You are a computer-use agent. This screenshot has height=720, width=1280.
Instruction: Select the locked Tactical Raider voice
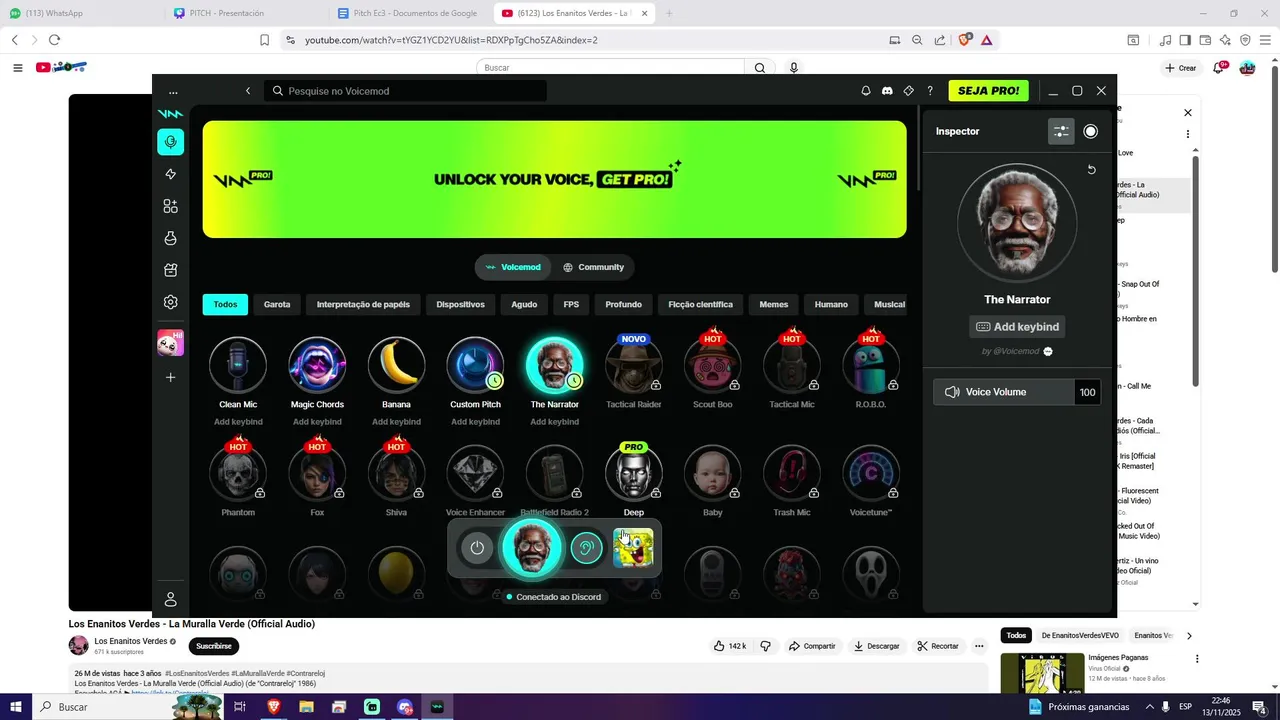634,364
